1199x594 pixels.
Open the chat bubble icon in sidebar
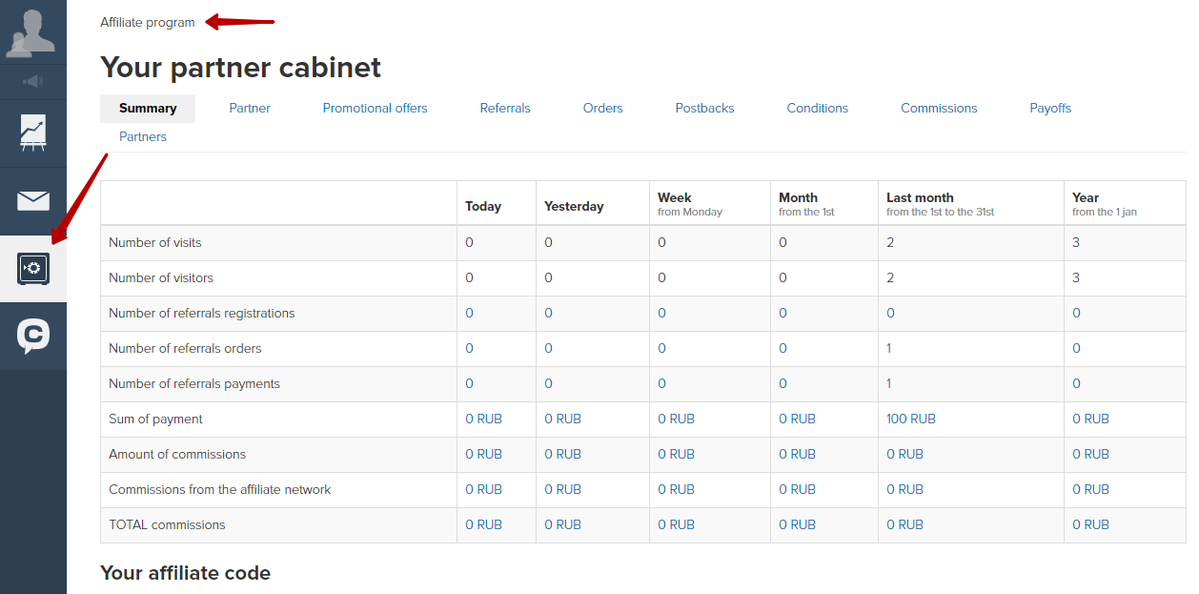(x=33, y=336)
